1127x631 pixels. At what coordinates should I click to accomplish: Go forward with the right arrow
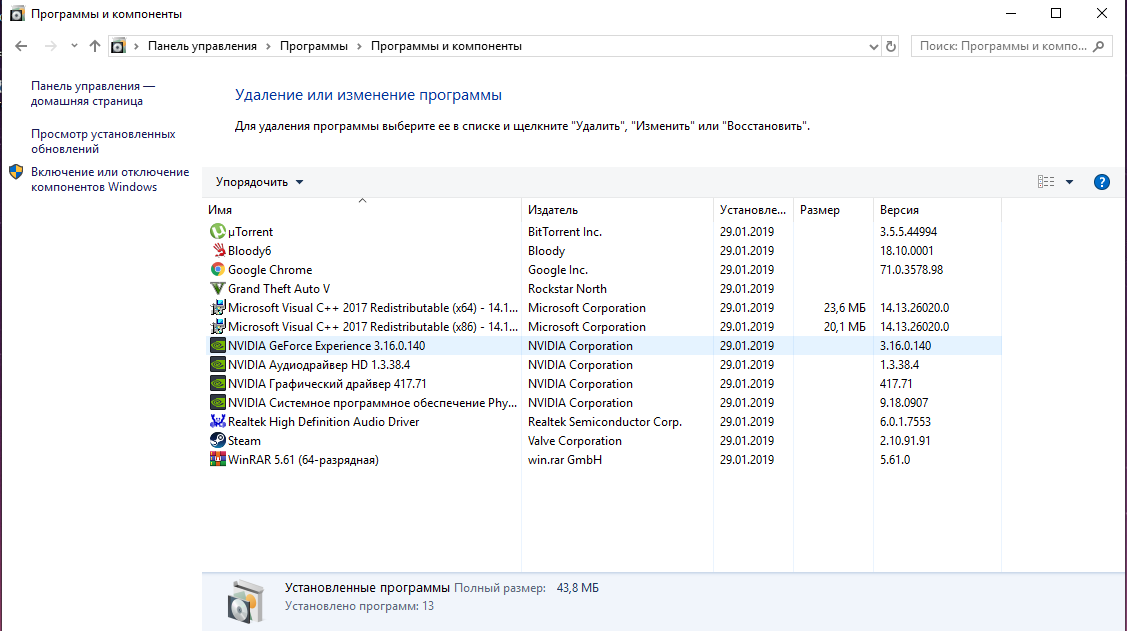50,46
